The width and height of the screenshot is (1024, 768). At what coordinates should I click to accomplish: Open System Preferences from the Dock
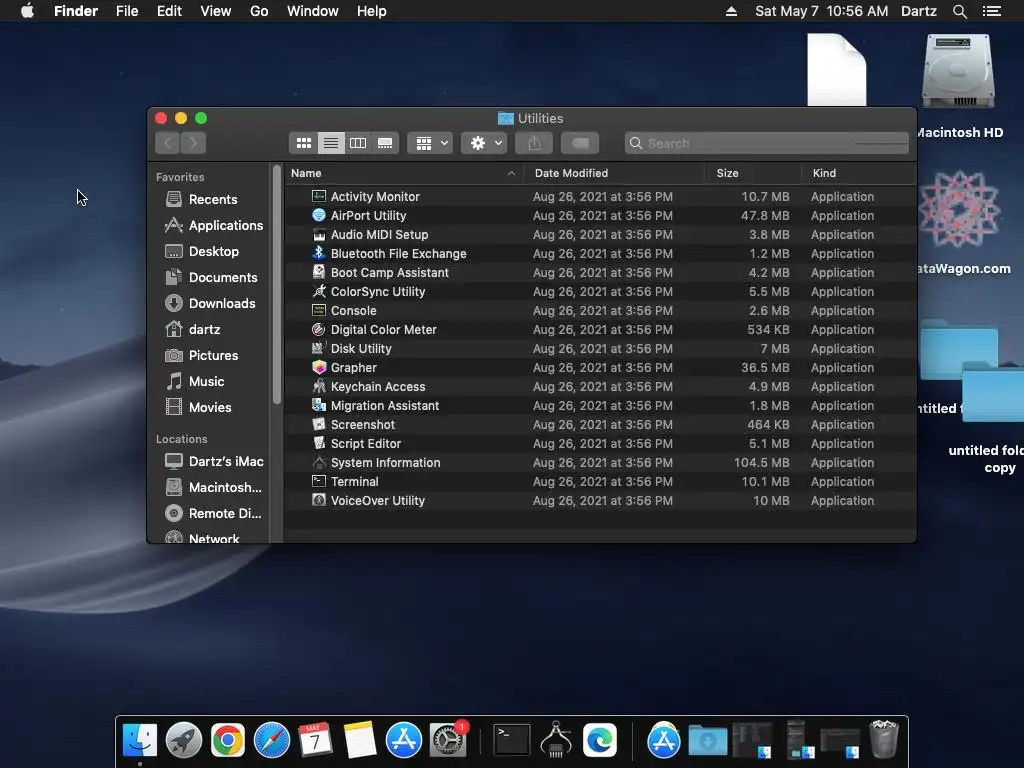[448, 741]
